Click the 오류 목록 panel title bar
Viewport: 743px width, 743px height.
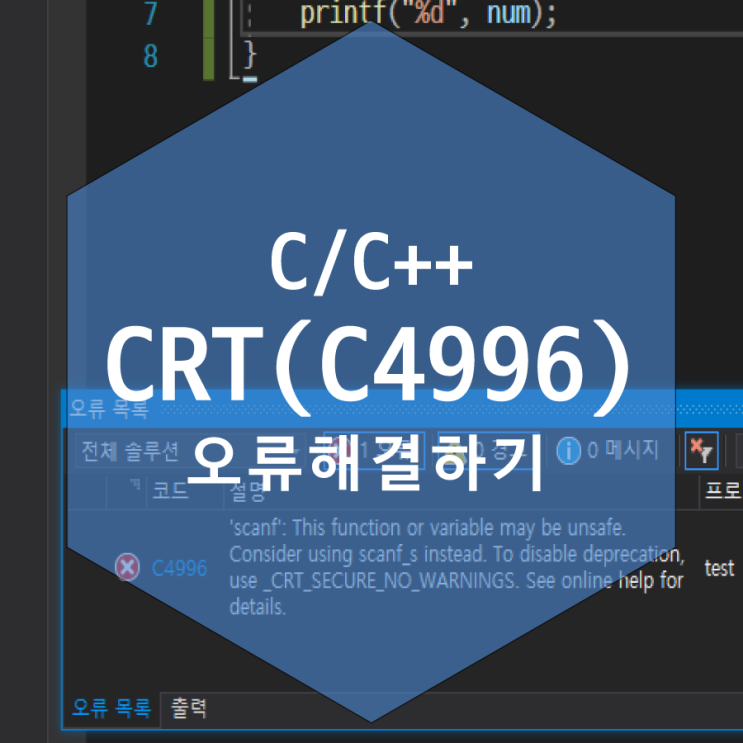403,408
